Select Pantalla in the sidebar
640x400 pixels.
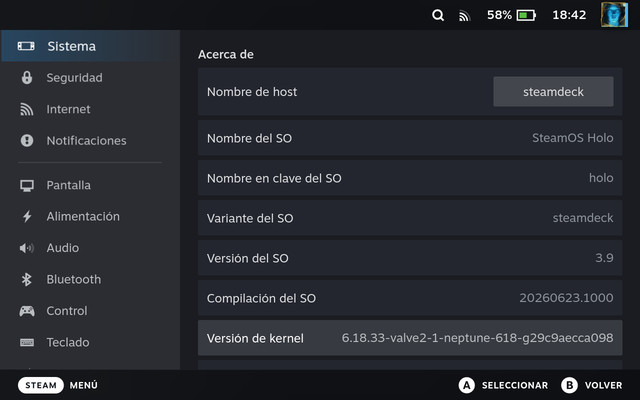[x=69, y=185]
